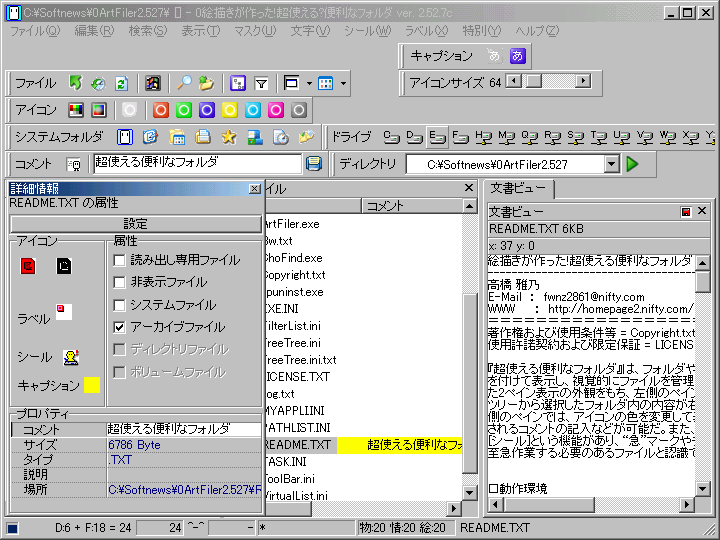Click the star favorites system folder icon
Image resolution: width=720 pixels, height=540 pixels.
tap(229, 137)
